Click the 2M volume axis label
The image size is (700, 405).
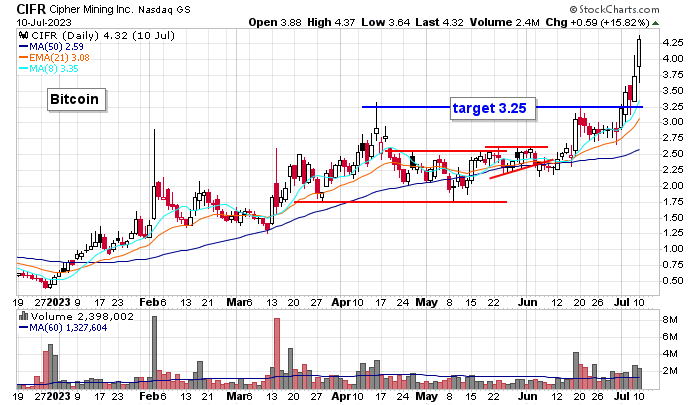[671, 371]
